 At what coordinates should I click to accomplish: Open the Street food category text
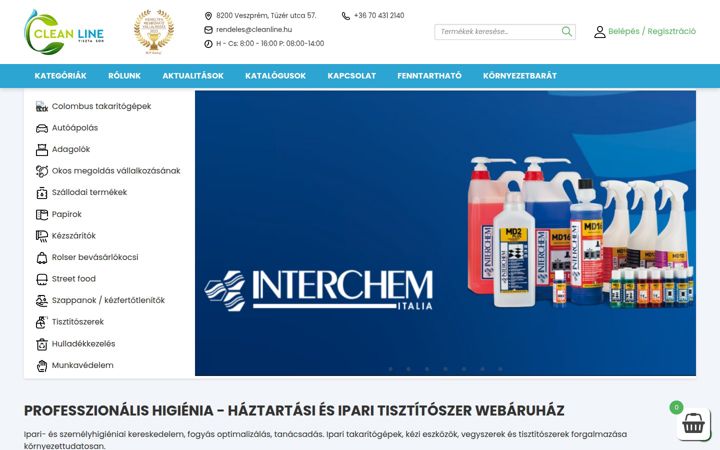pos(73,278)
